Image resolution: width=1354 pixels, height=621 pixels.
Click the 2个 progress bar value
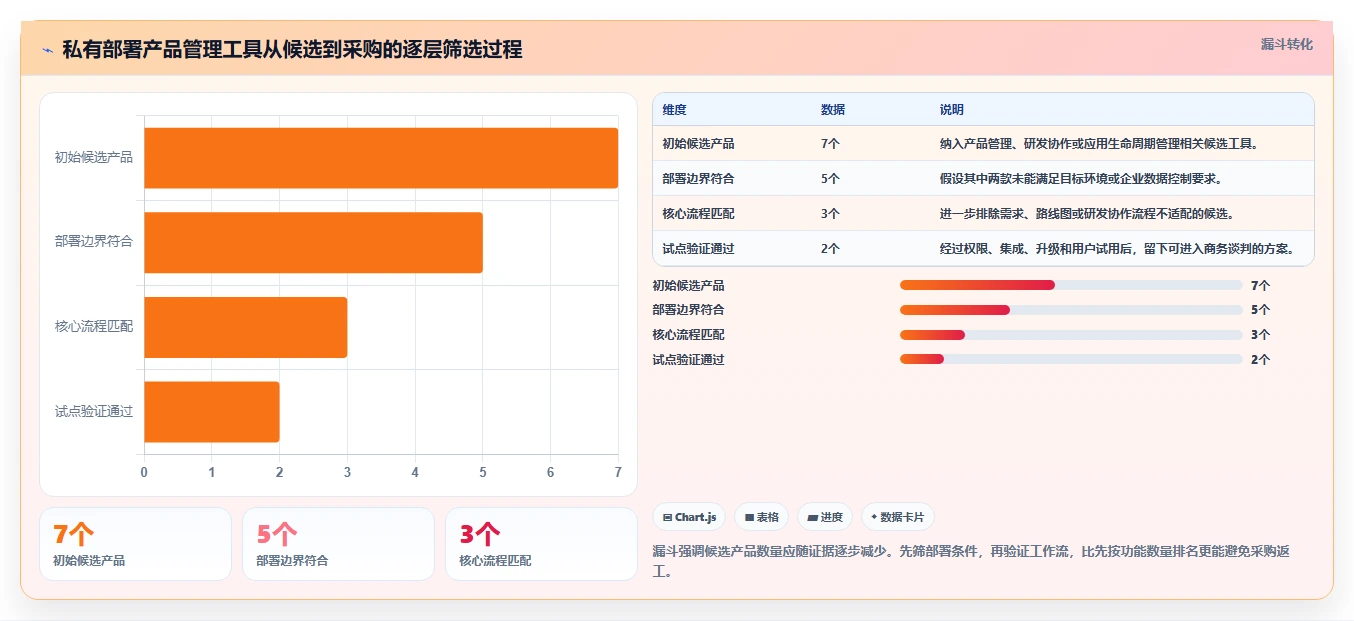pos(1260,360)
